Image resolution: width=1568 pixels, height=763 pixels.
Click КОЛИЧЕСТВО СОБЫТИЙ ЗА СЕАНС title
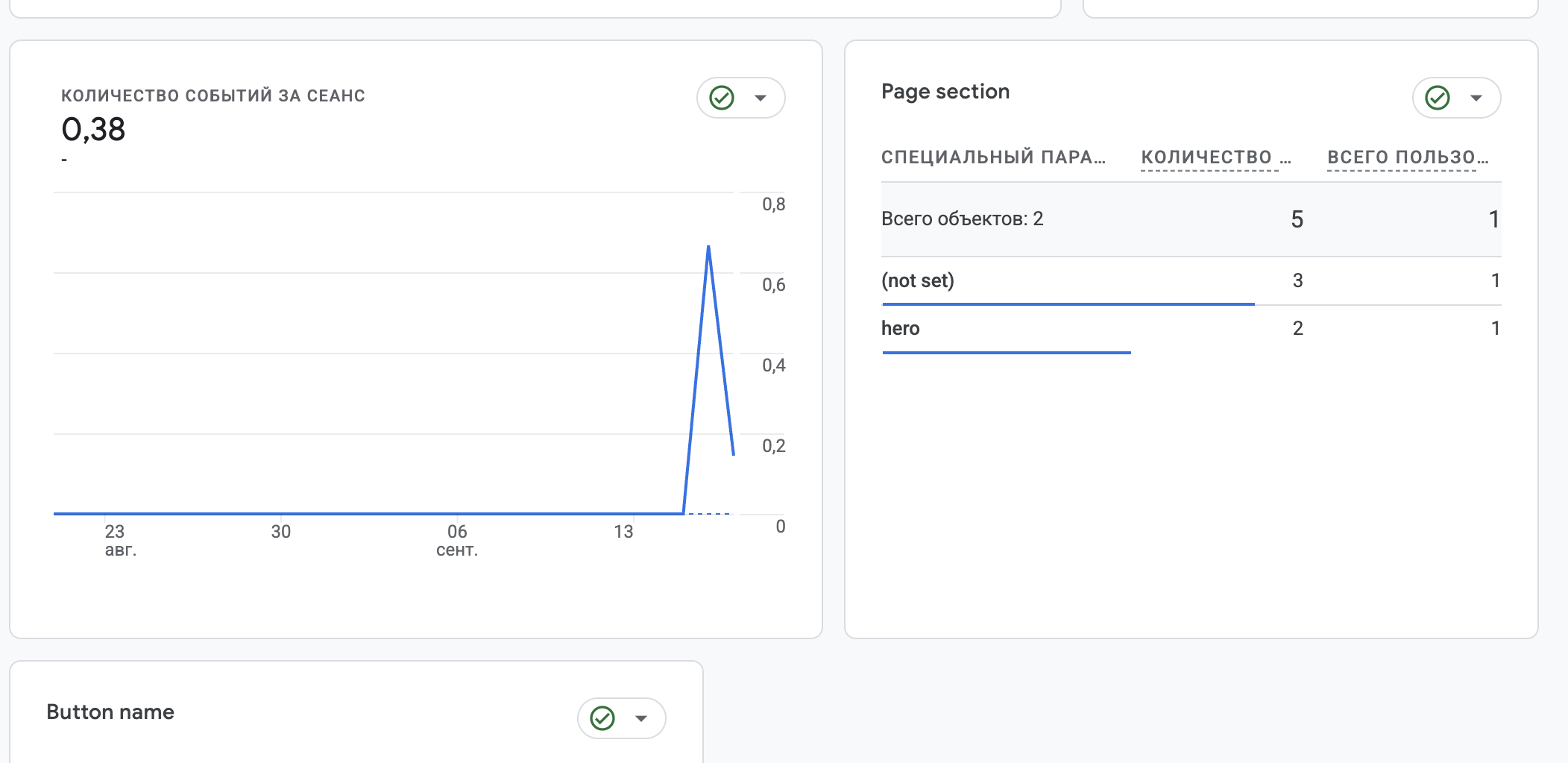coord(213,96)
